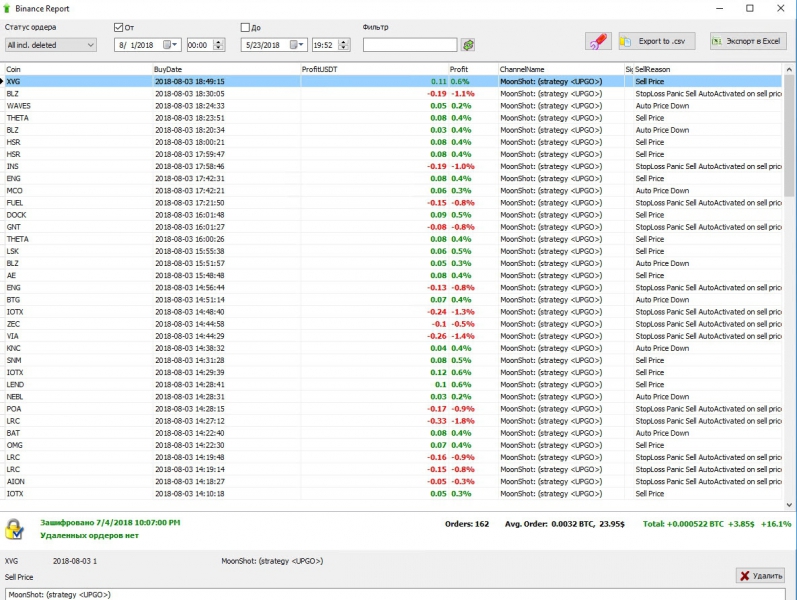Open the 8/1/2018 date picker dropdown
Viewport: 797px width, 600px height.
170,45
